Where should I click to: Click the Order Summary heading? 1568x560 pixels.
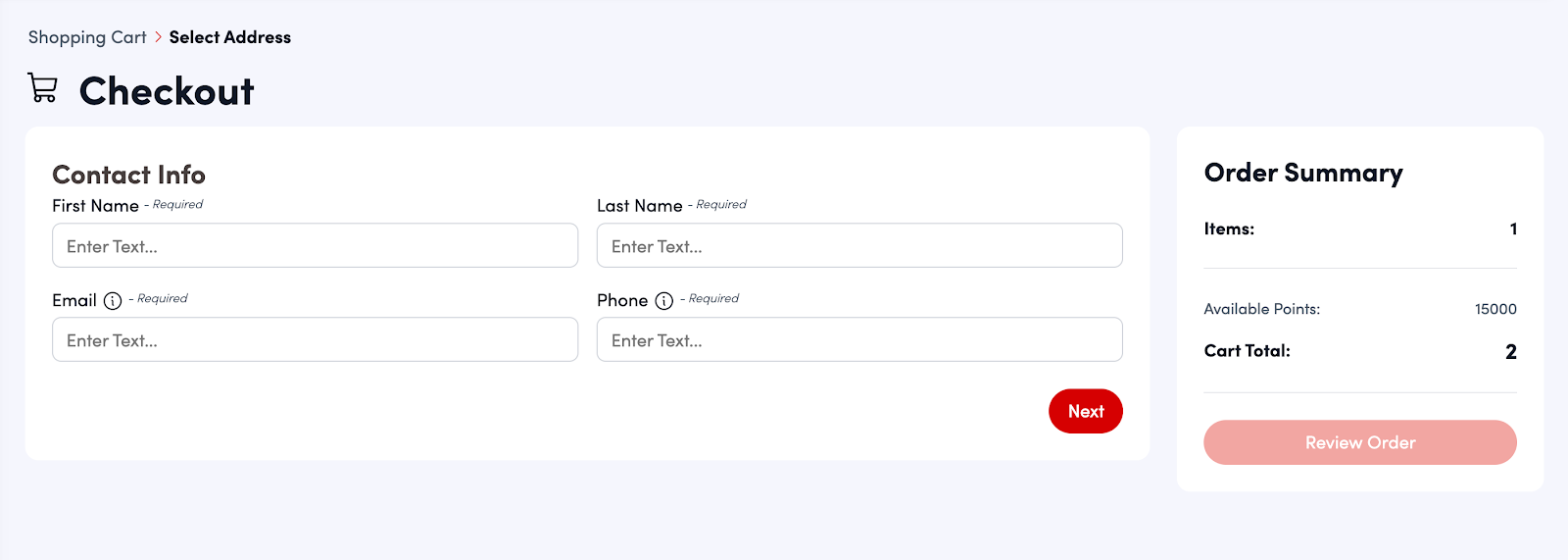point(1303,173)
